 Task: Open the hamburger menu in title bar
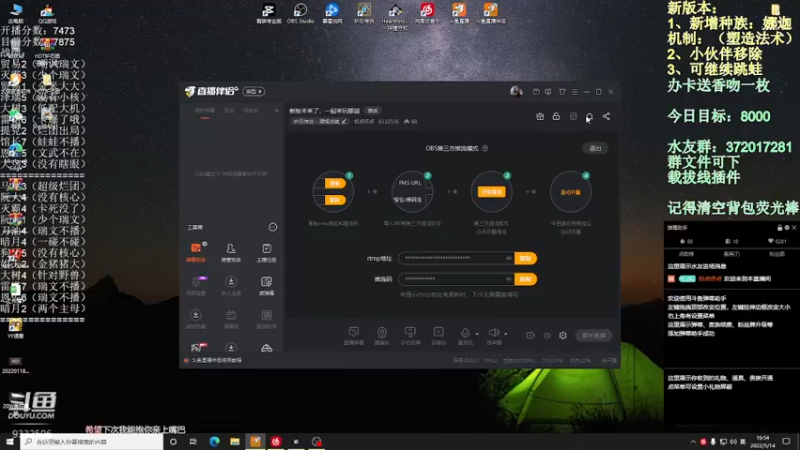coord(574,92)
